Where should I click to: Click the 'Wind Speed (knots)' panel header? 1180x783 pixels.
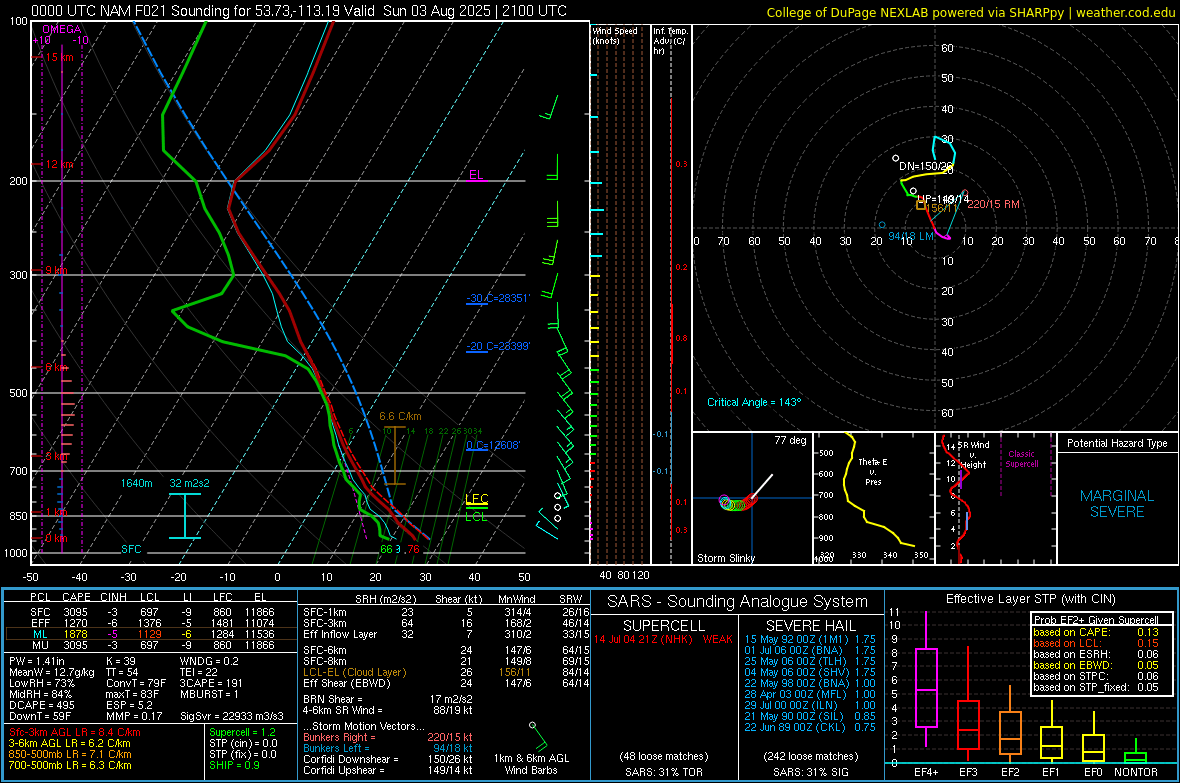pyautogui.click(x=615, y=36)
